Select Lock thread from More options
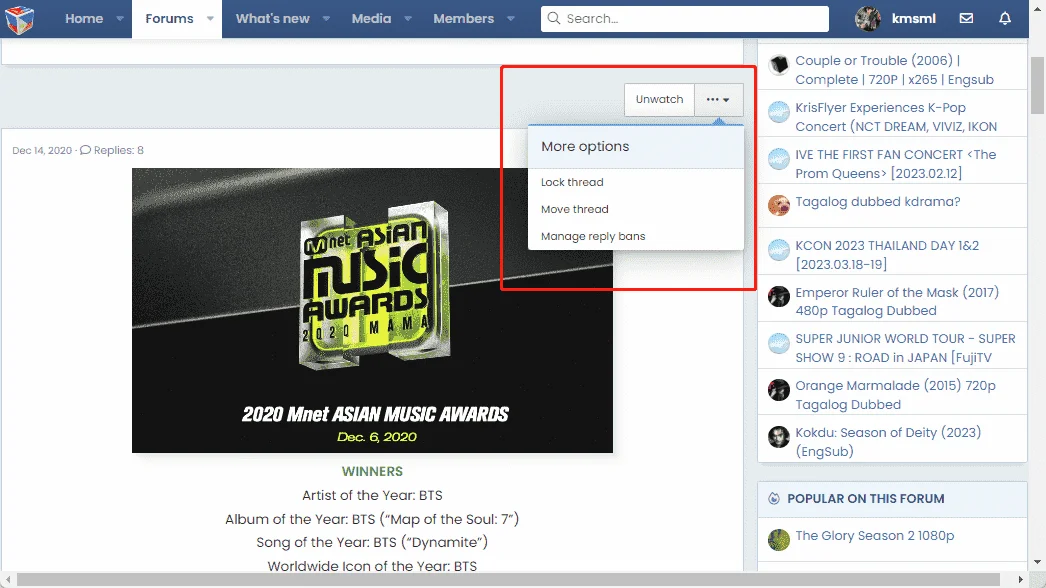The height and width of the screenshot is (588, 1046). 572,182
